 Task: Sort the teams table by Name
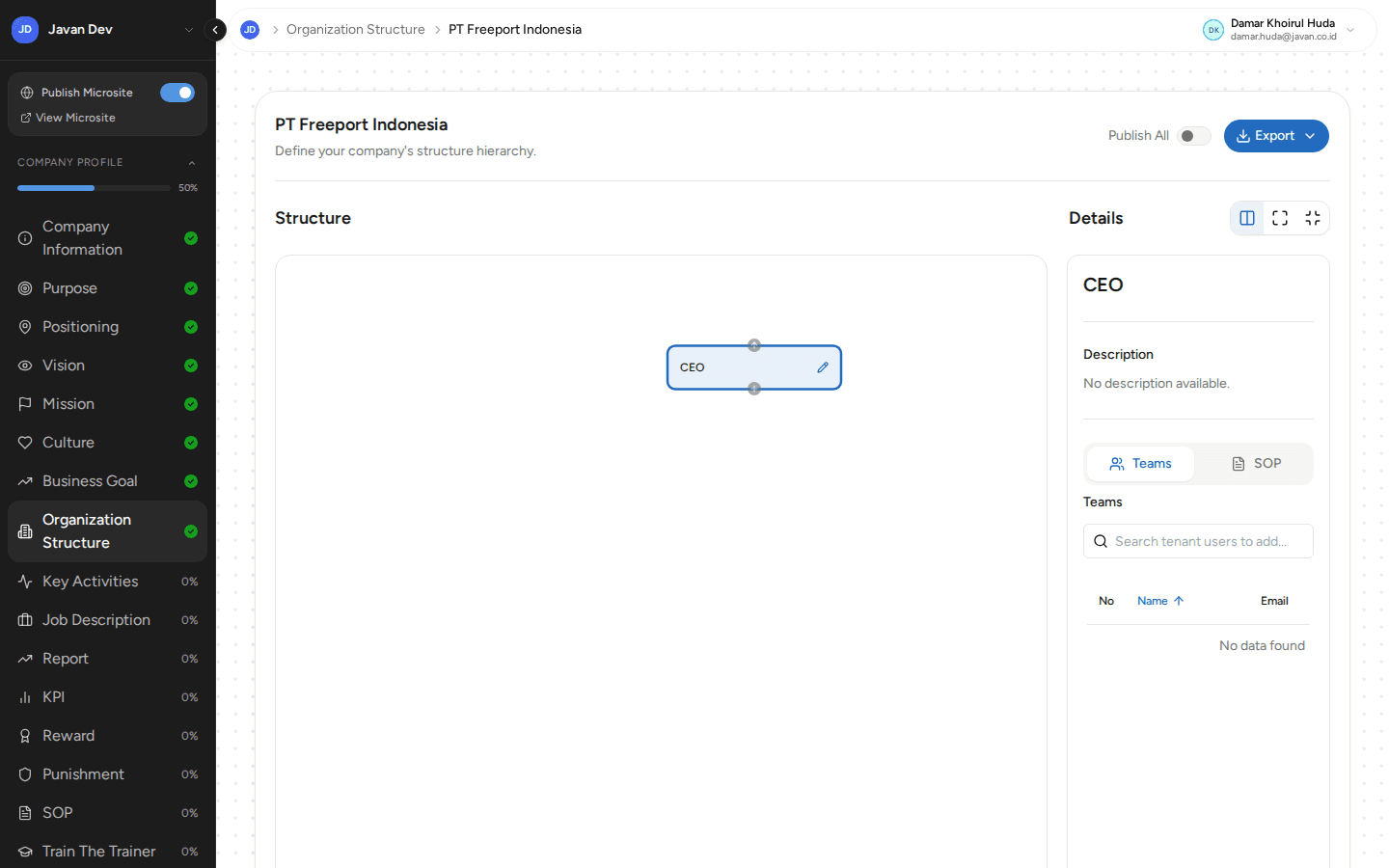coord(1160,601)
